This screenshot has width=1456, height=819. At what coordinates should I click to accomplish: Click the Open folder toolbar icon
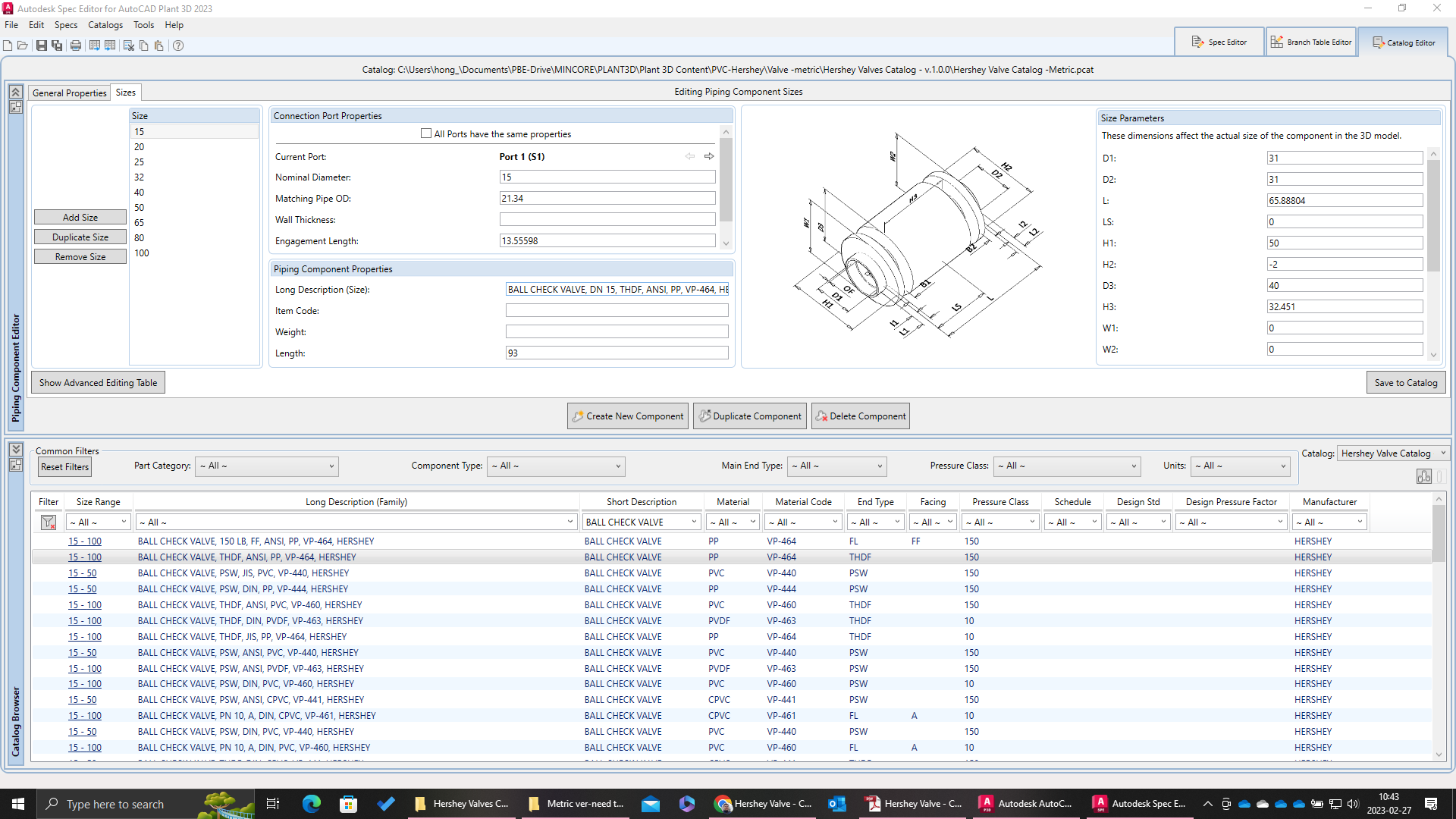23,45
